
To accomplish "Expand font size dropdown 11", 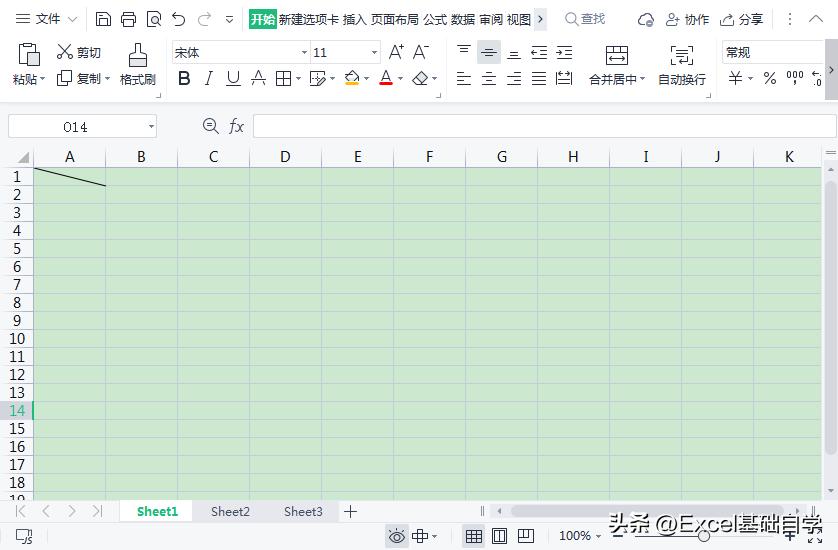I will [x=375, y=52].
